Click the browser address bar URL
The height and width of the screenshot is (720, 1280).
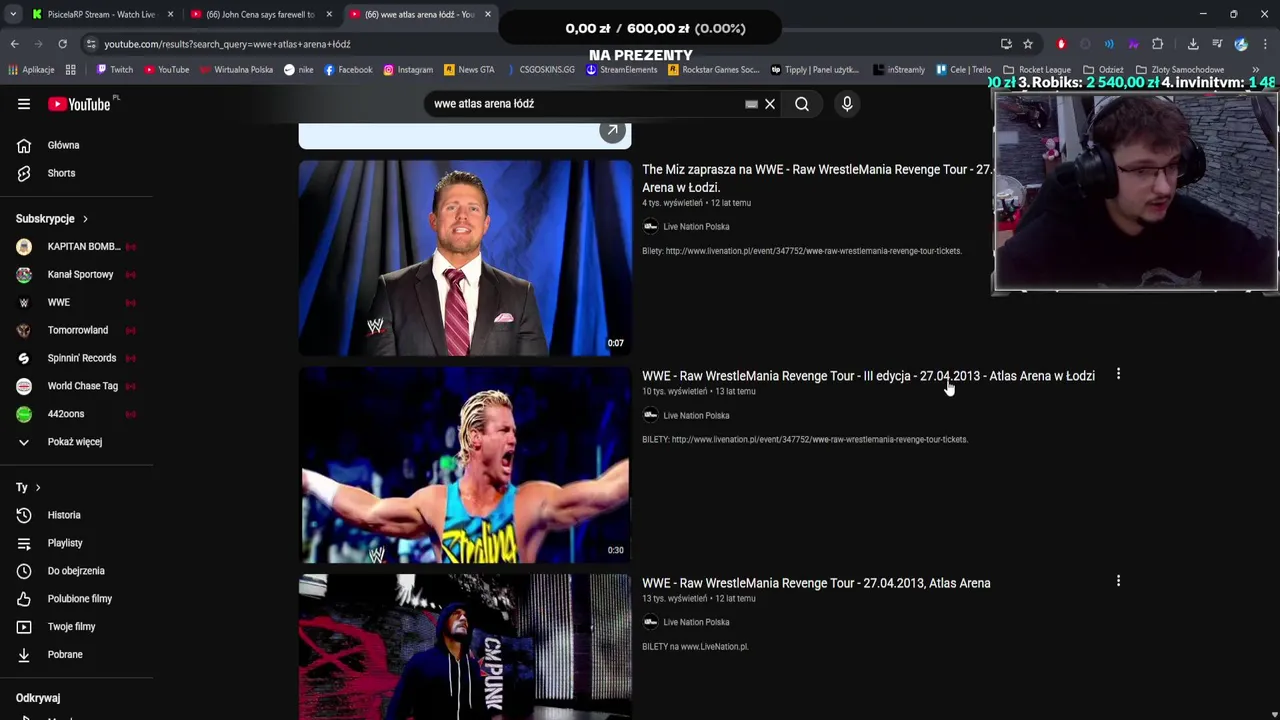(227, 44)
